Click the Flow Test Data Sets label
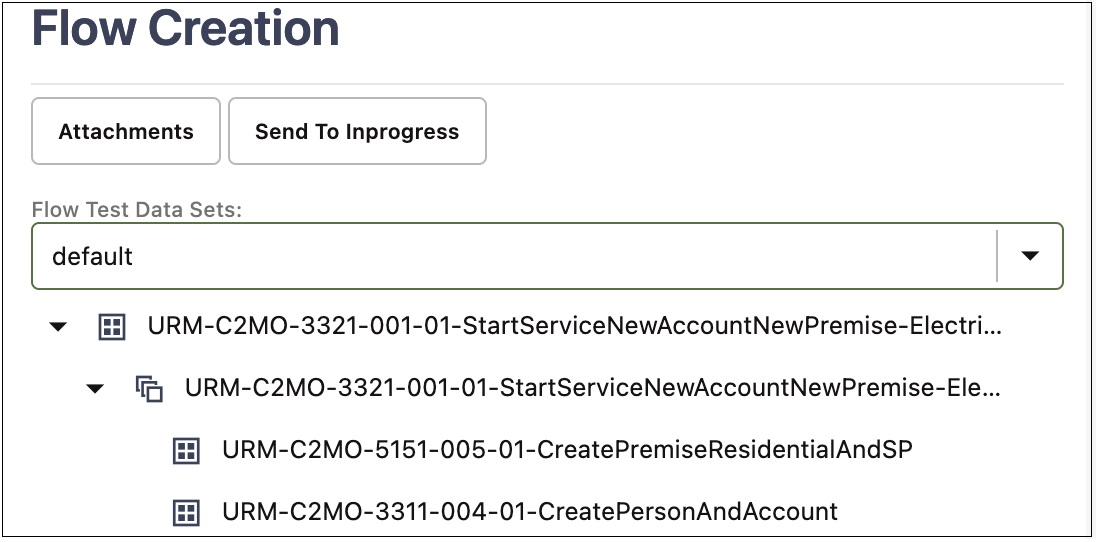1096x542 pixels. pyautogui.click(x=136, y=210)
